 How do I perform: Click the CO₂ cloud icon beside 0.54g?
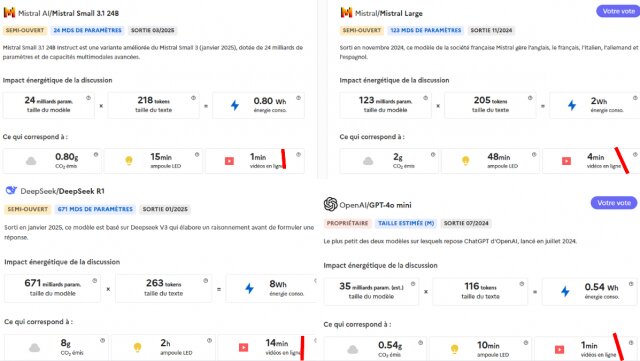(353, 350)
